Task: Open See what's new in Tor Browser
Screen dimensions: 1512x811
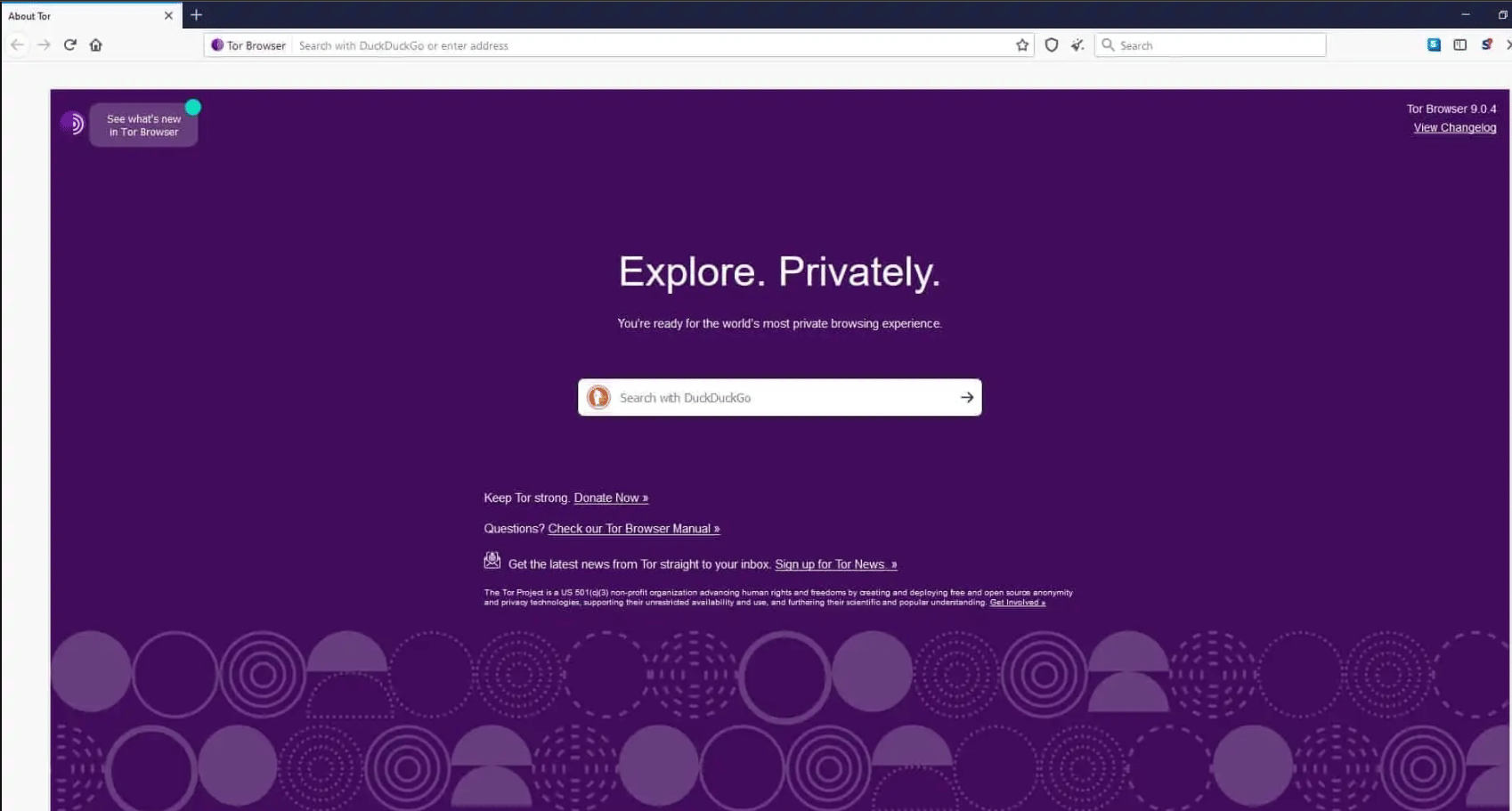Action: pyautogui.click(x=143, y=125)
